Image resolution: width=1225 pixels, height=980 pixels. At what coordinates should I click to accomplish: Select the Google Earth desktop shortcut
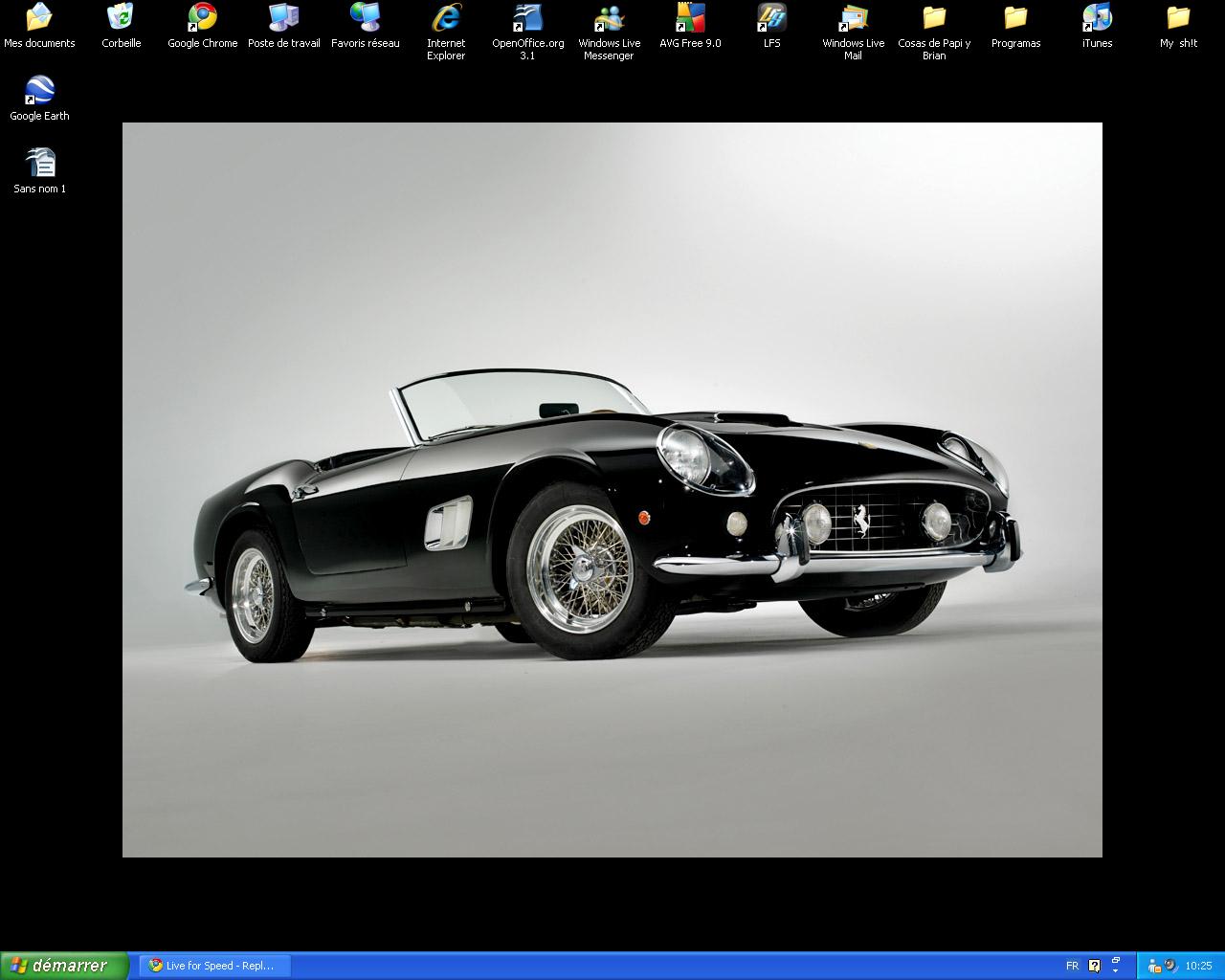pyautogui.click(x=39, y=99)
